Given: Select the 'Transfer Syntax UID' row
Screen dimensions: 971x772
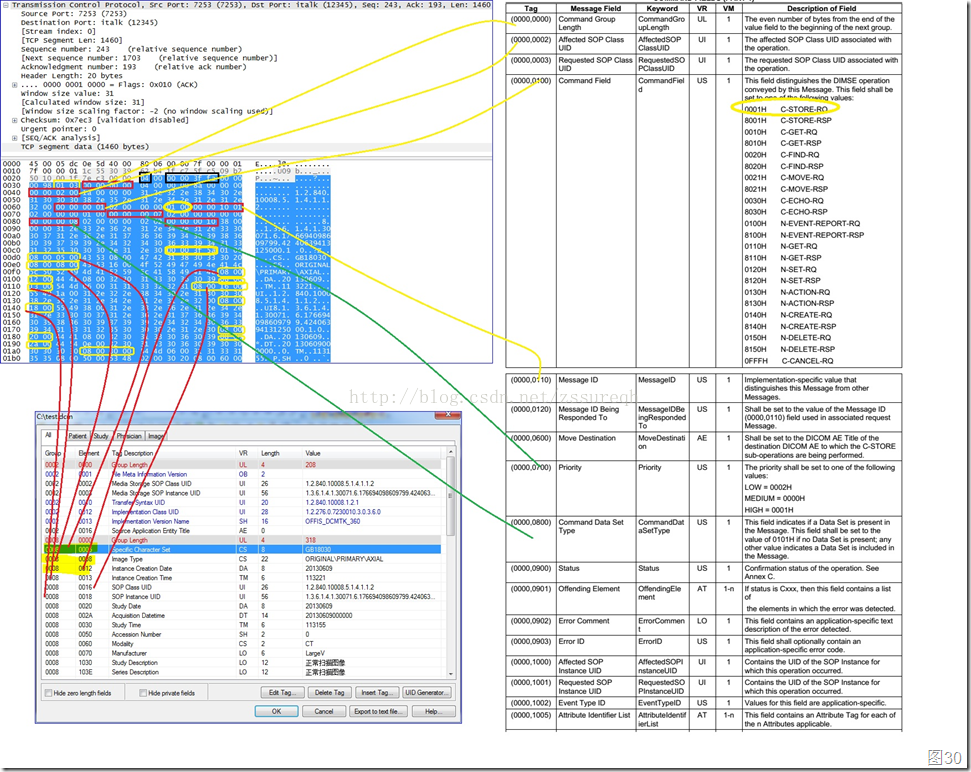Looking at the screenshot, I should click(x=242, y=503).
